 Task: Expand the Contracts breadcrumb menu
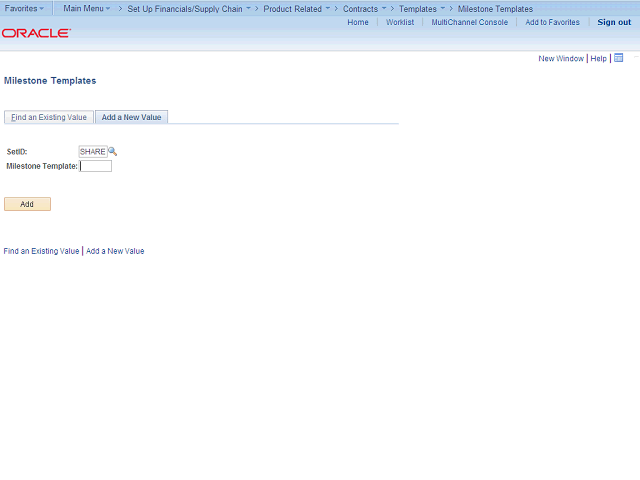click(x=364, y=9)
